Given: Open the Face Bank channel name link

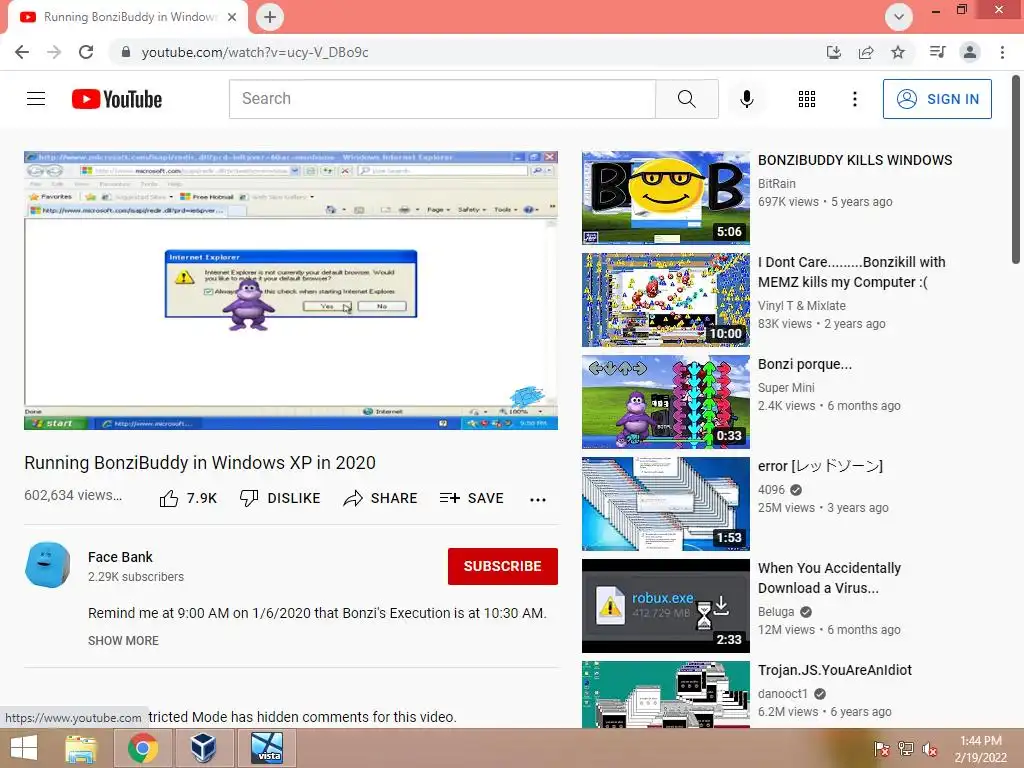Looking at the screenshot, I should tap(120, 557).
